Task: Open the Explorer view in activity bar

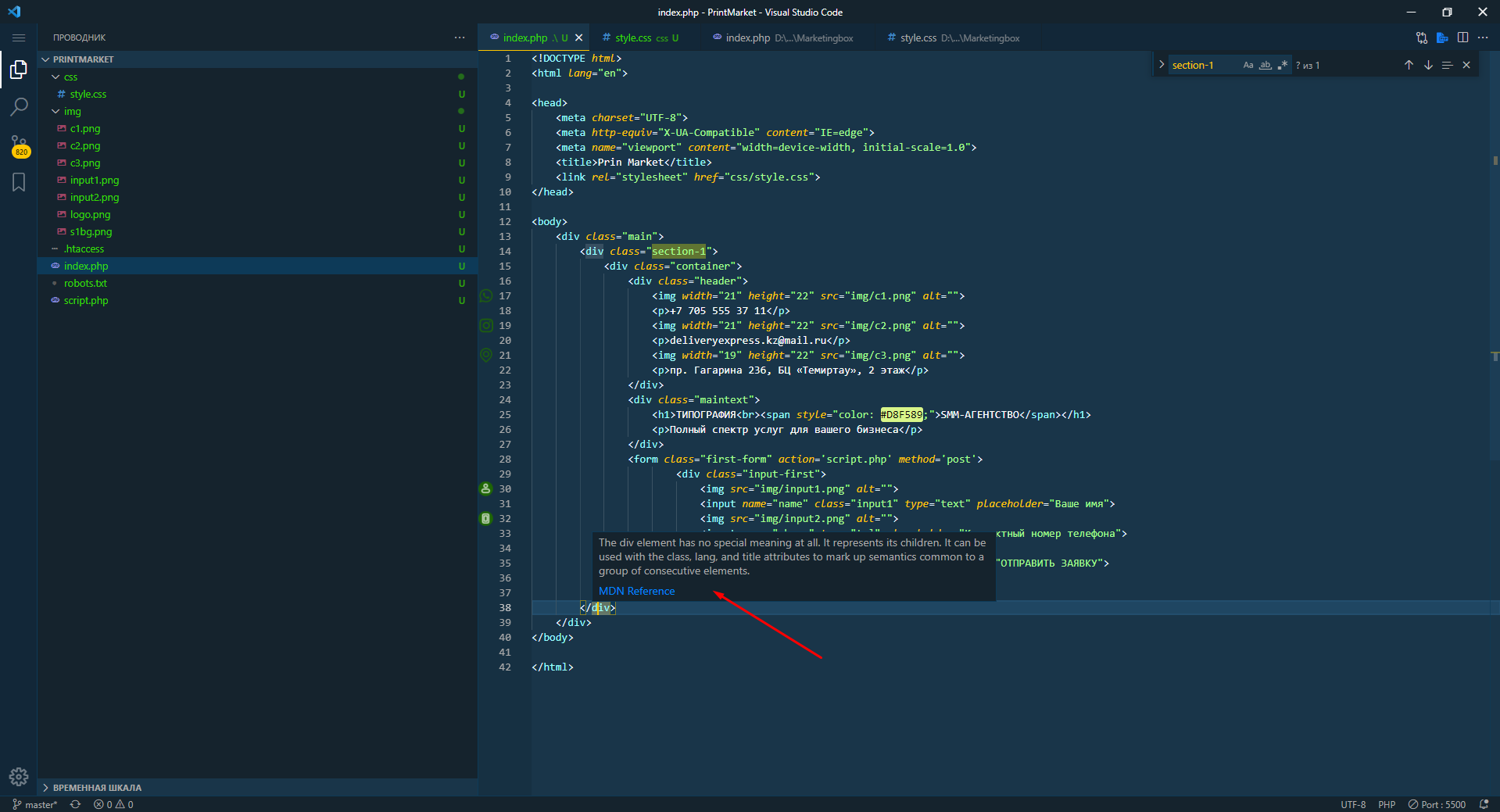Action: tap(19, 70)
